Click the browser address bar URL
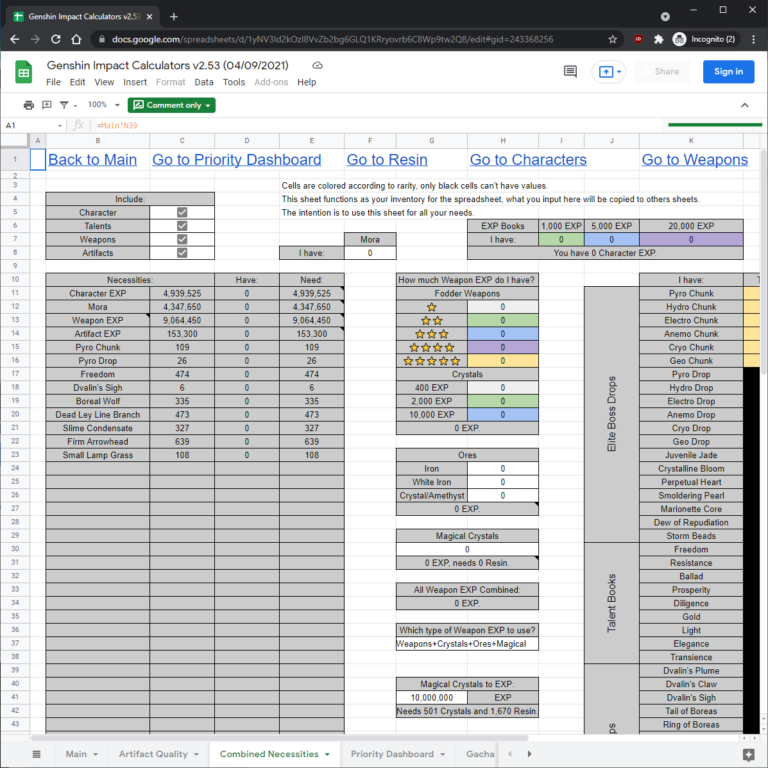 pos(332,39)
